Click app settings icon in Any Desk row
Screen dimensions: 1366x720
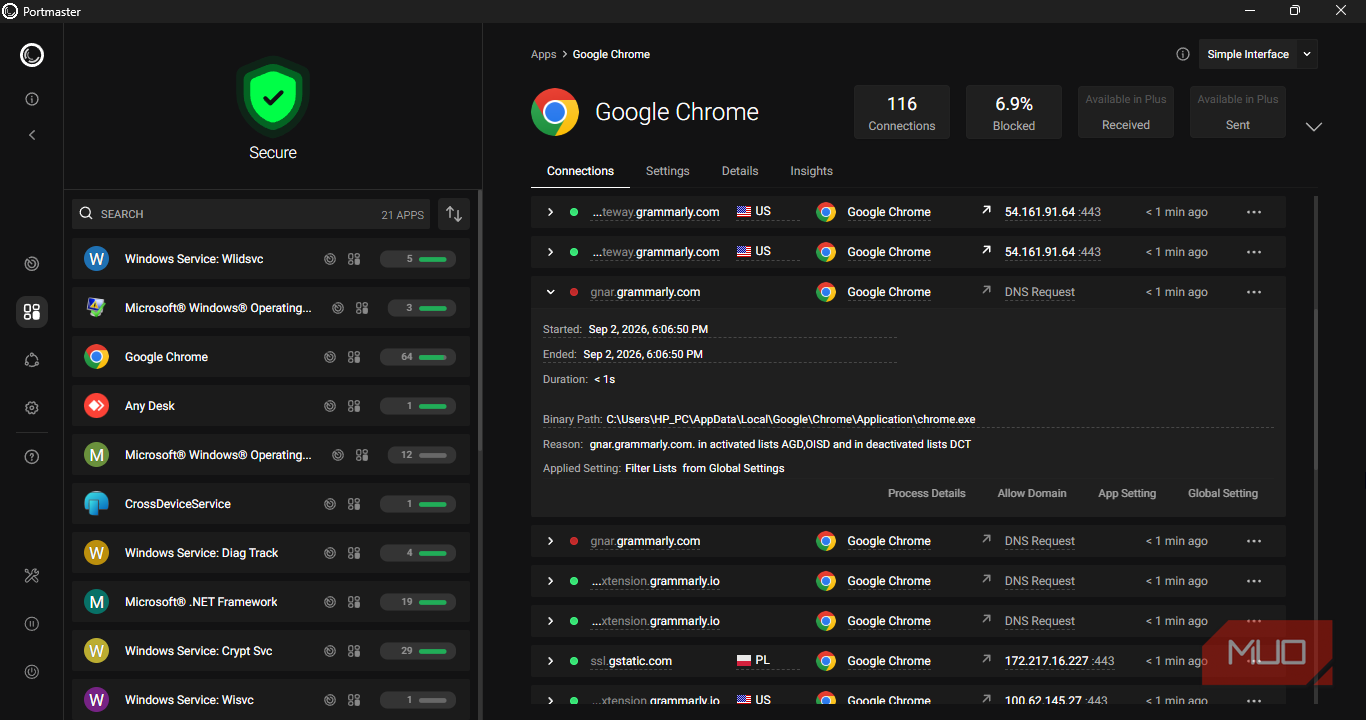coord(354,406)
